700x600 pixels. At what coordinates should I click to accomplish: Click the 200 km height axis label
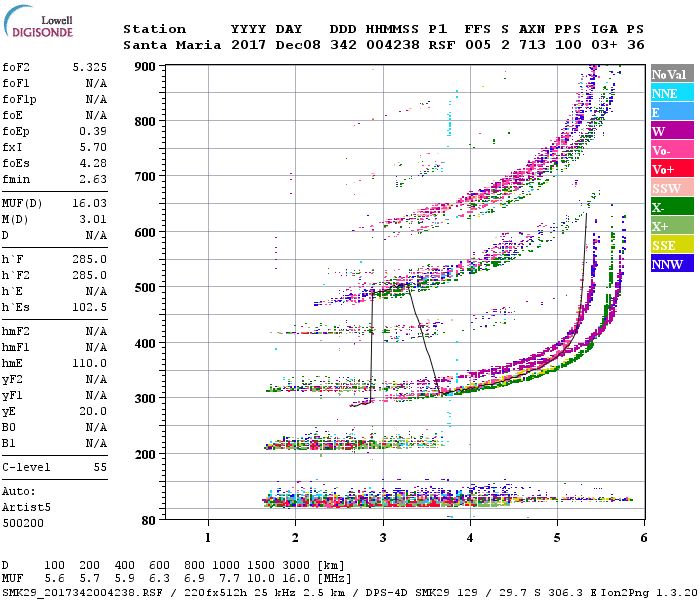tap(145, 454)
